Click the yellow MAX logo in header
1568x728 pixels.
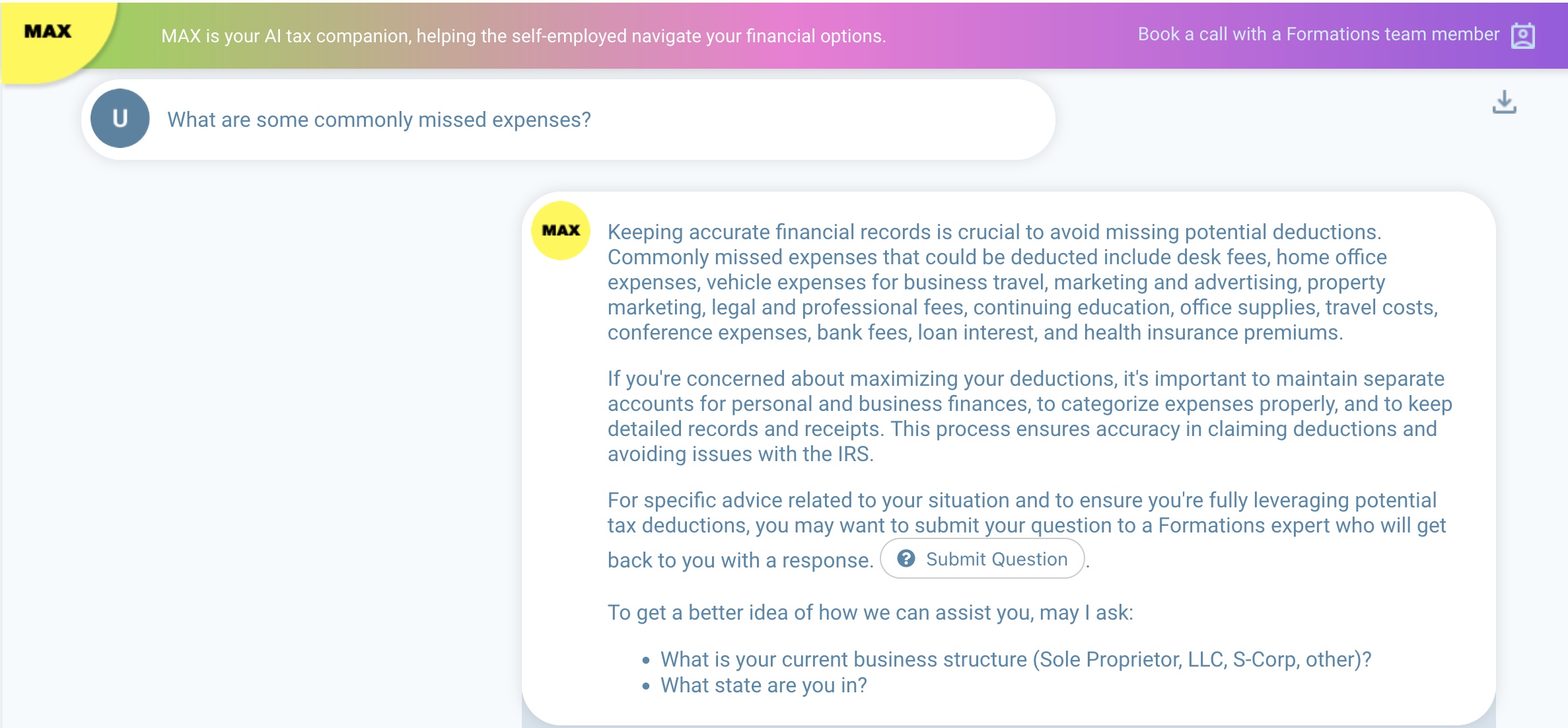[48, 32]
